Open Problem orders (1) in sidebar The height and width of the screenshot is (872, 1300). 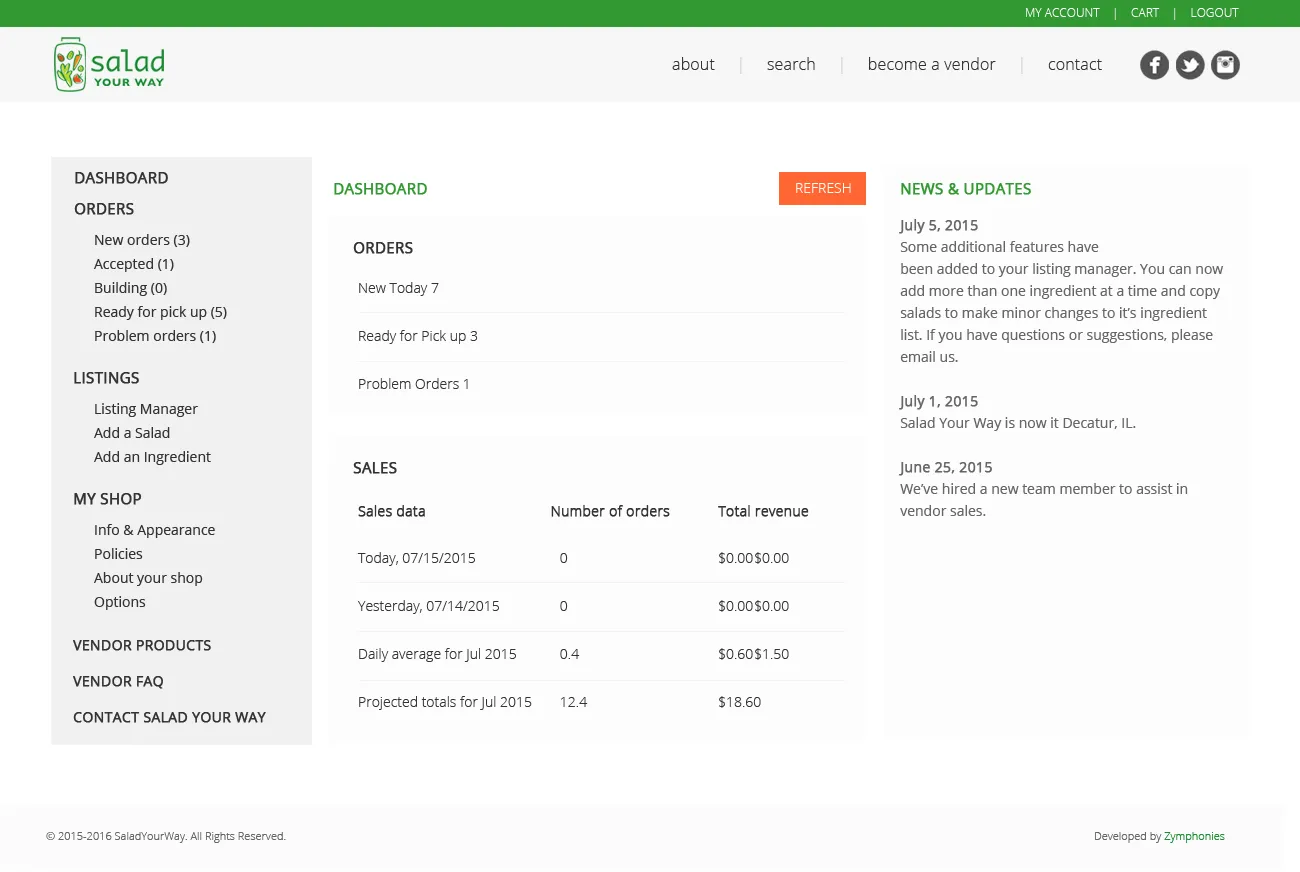tap(155, 336)
